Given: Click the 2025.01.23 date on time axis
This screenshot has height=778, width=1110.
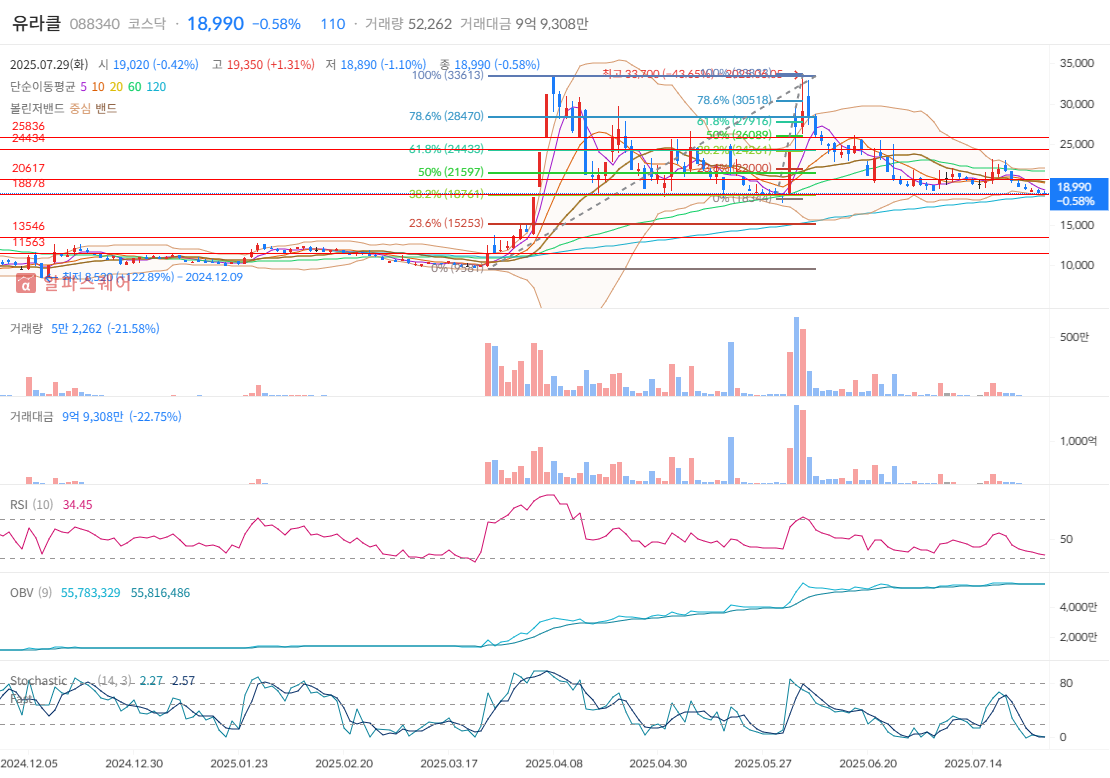Looking at the screenshot, I should tap(239, 763).
